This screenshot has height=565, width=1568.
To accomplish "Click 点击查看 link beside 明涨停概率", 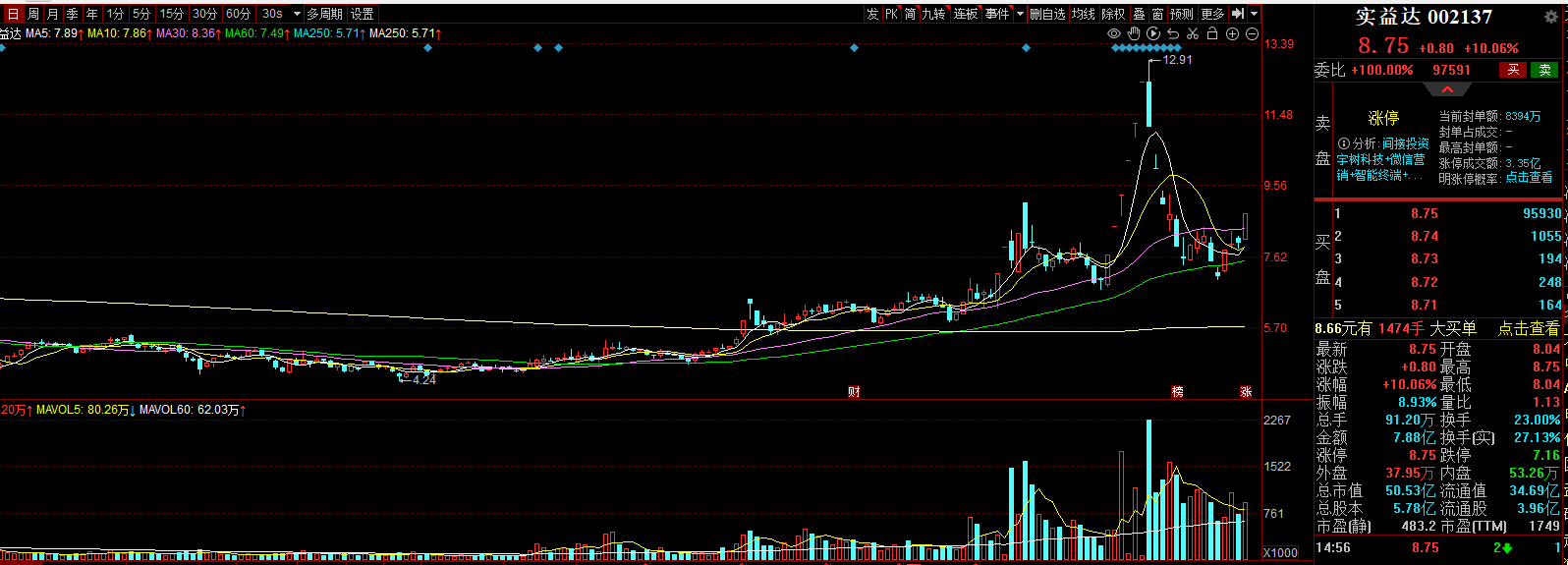I will click(x=1529, y=178).
